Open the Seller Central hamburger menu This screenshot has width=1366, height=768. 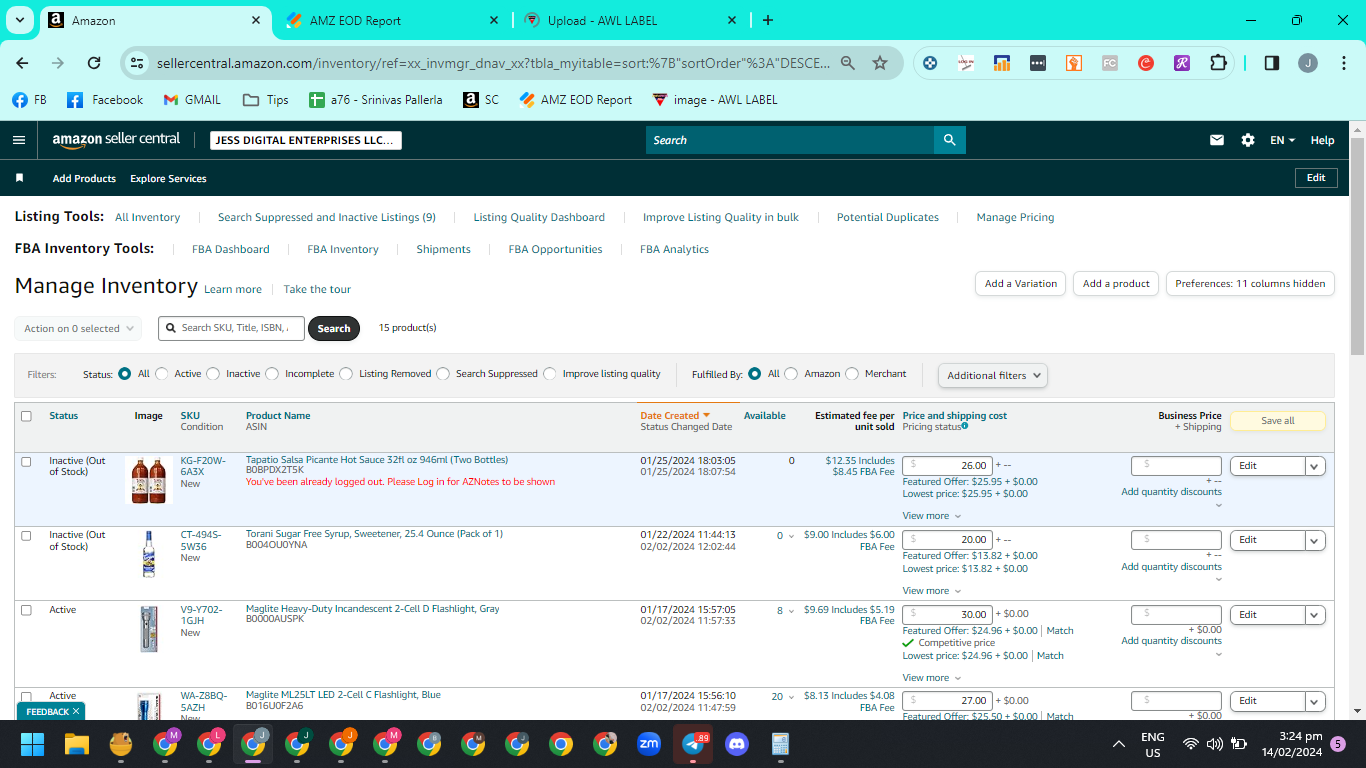[x=19, y=140]
